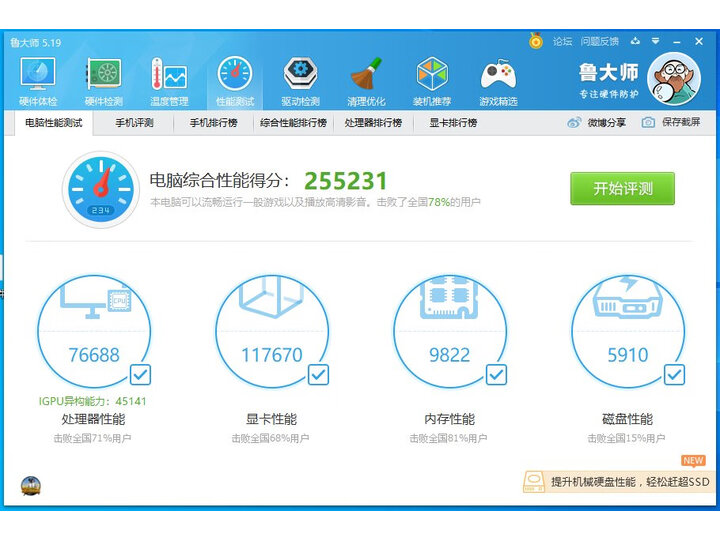Open 处理器排行榜 tab
Screen dimensions: 720x540
373,123
